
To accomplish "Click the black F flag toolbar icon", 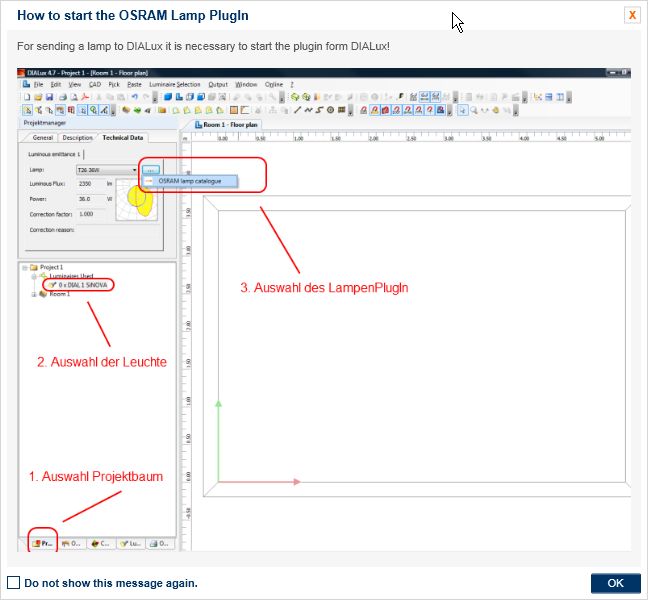I will tap(400, 97).
